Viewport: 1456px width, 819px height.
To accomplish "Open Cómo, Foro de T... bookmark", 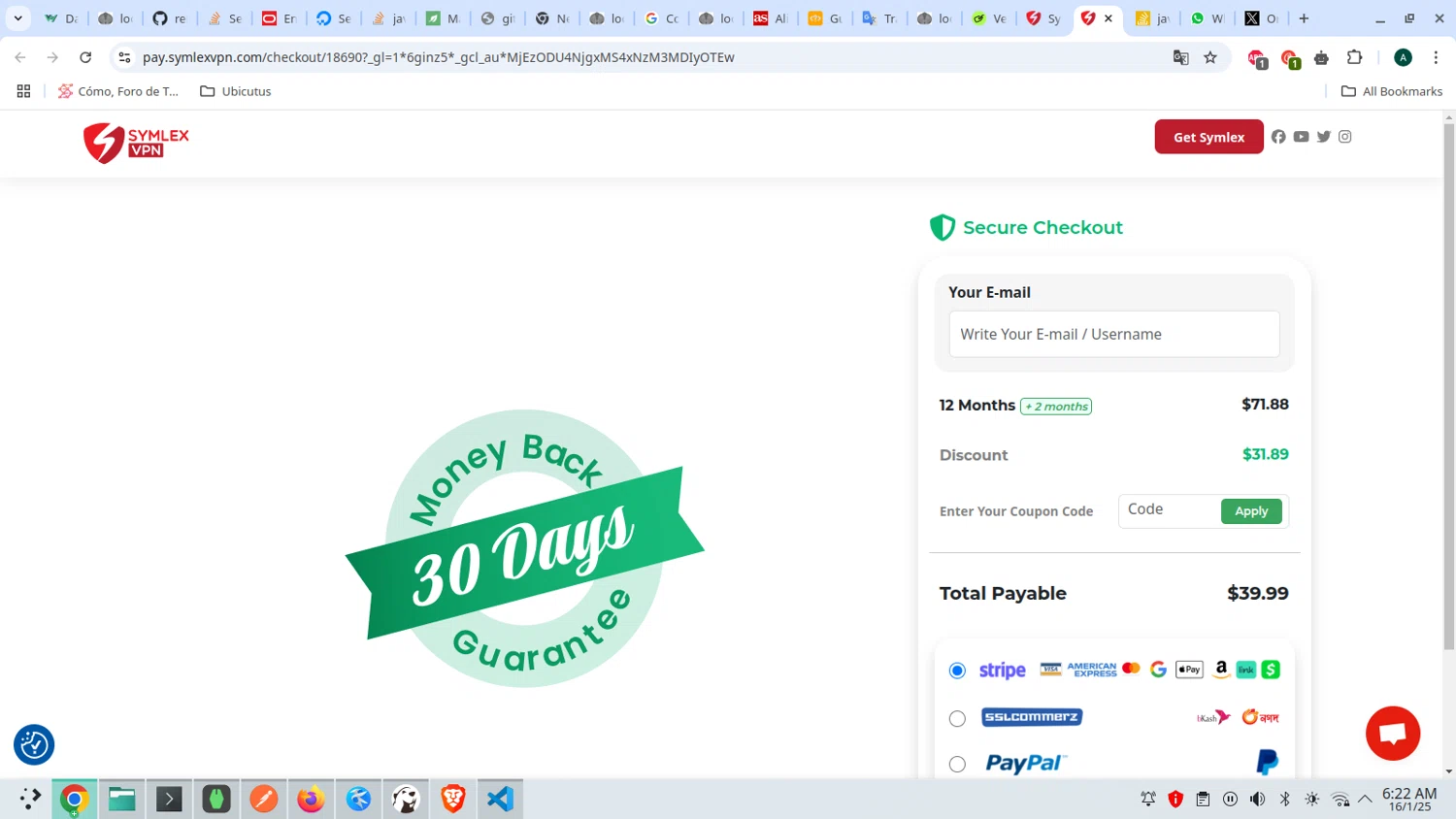I will click(x=118, y=91).
